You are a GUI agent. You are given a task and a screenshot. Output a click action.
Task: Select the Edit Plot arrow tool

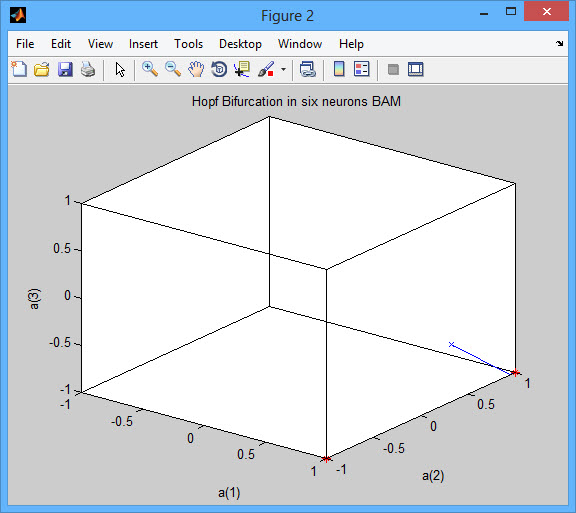[120, 69]
